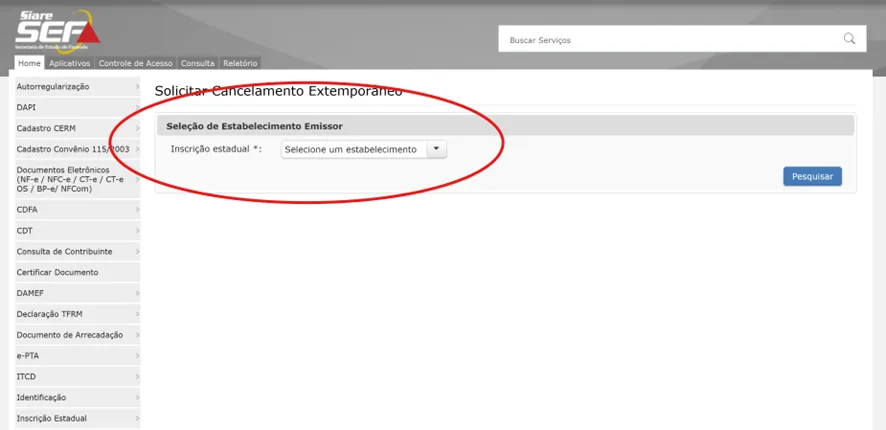
Task: Click the Inscrição estadual field label
Action: click(x=216, y=149)
